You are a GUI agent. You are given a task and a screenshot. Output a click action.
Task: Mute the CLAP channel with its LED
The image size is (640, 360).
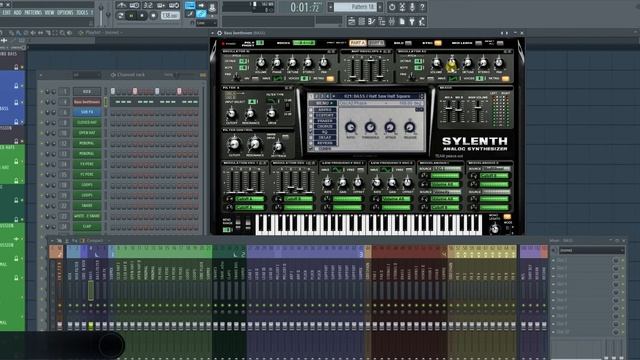tap(42, 226)
